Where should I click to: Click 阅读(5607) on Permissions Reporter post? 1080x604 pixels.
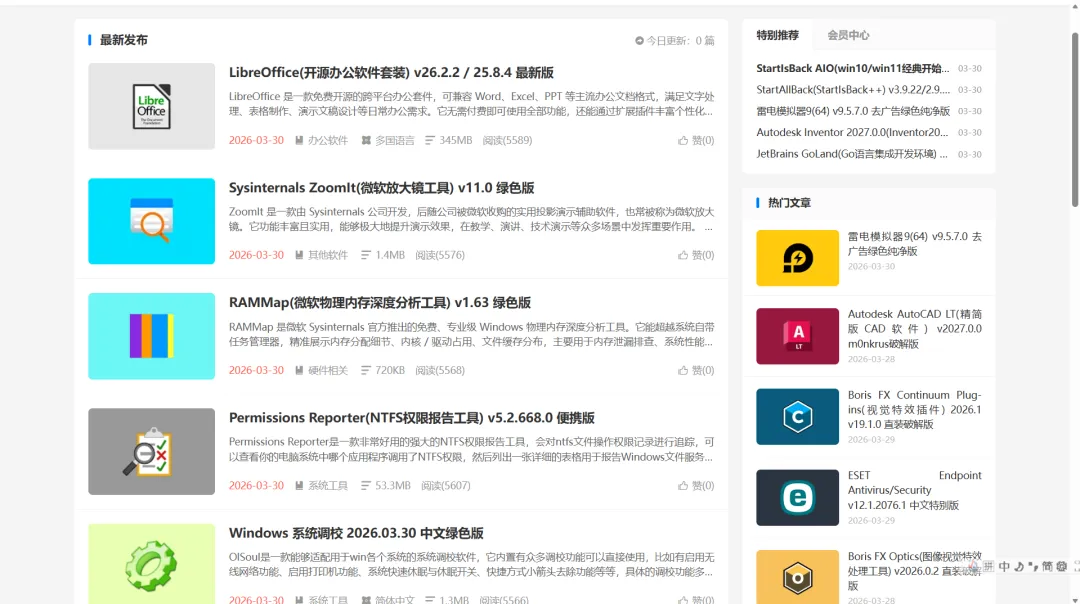coord(446,486)
